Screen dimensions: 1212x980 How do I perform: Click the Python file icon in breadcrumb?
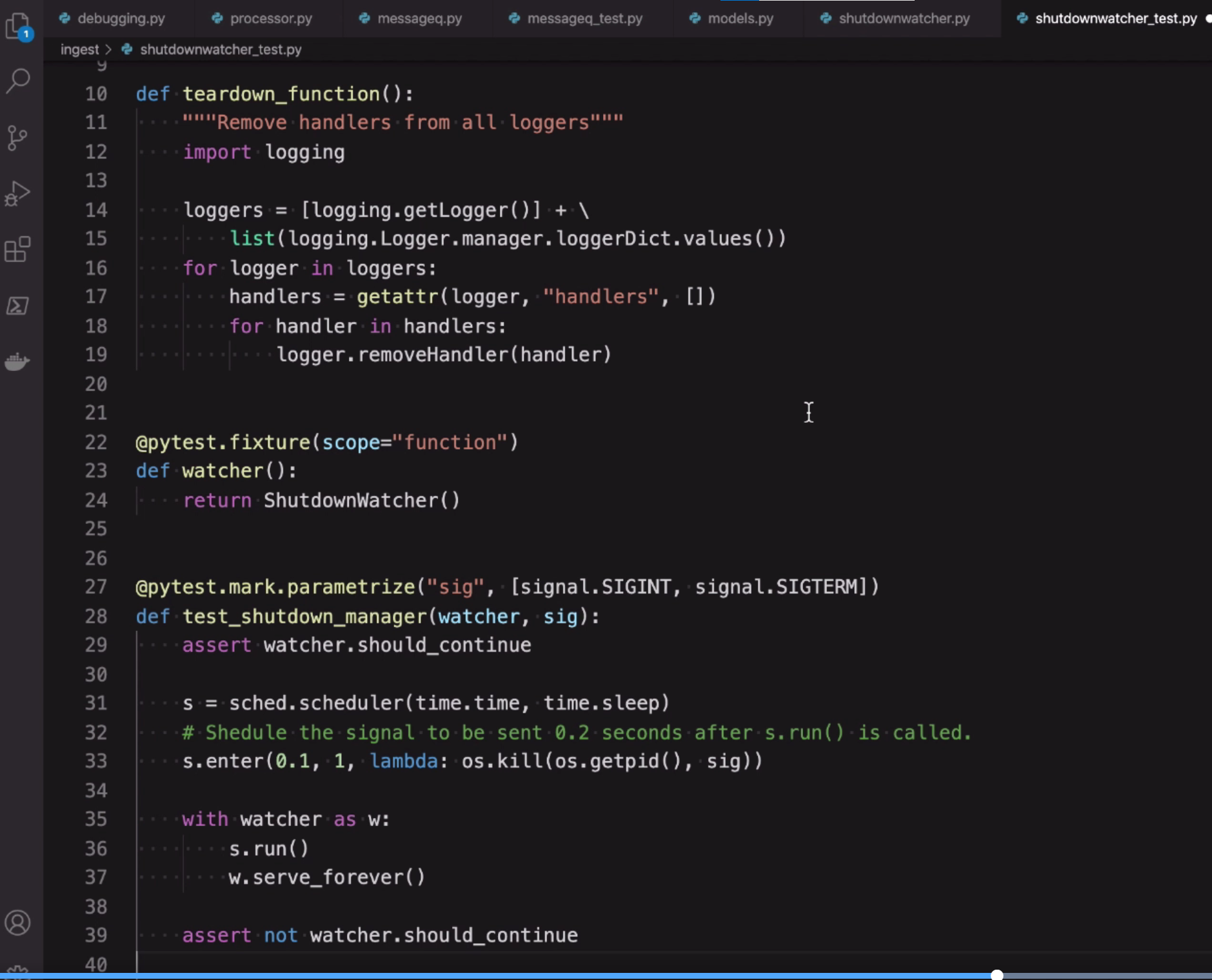tap(127, 49)
